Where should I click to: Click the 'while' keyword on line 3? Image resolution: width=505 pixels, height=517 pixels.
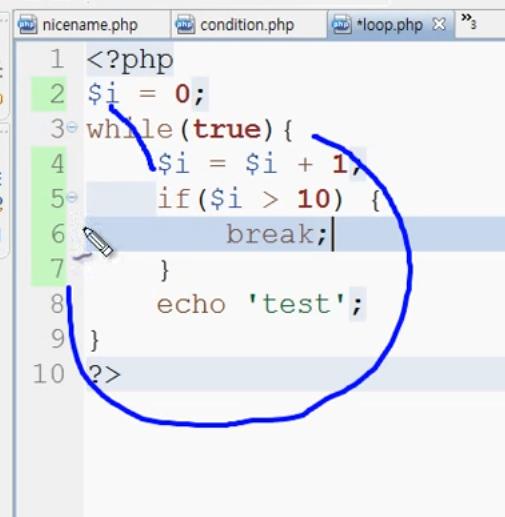pyautogui.click(x=130, y=129)
